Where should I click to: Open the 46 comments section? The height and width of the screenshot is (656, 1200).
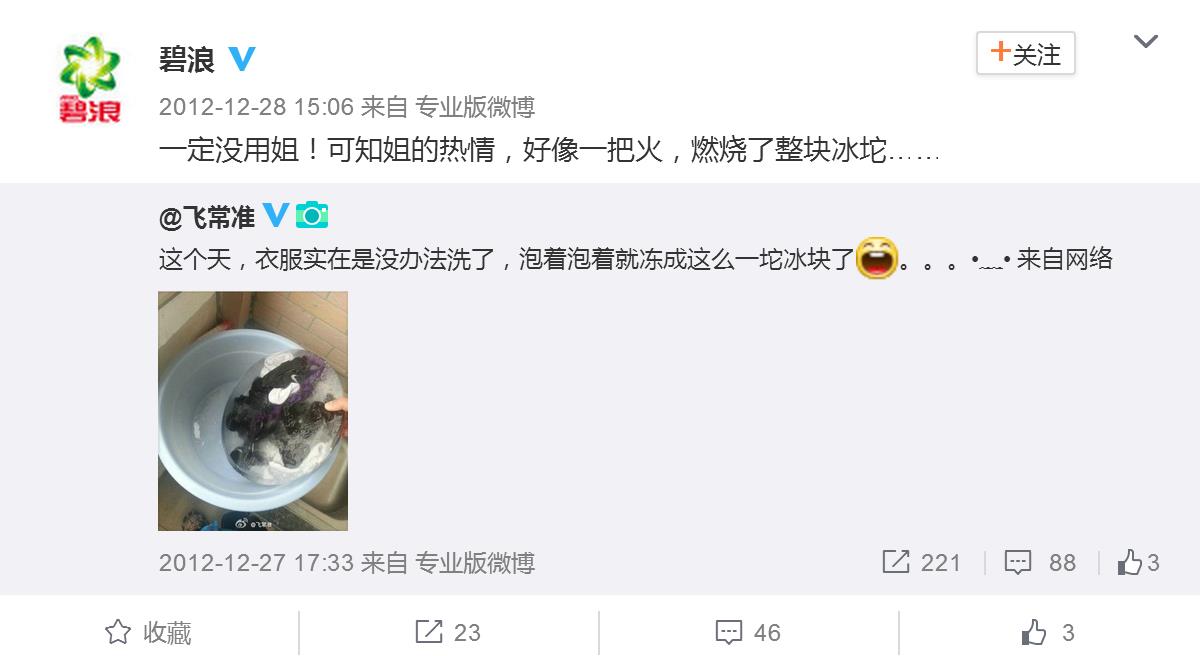748,633
